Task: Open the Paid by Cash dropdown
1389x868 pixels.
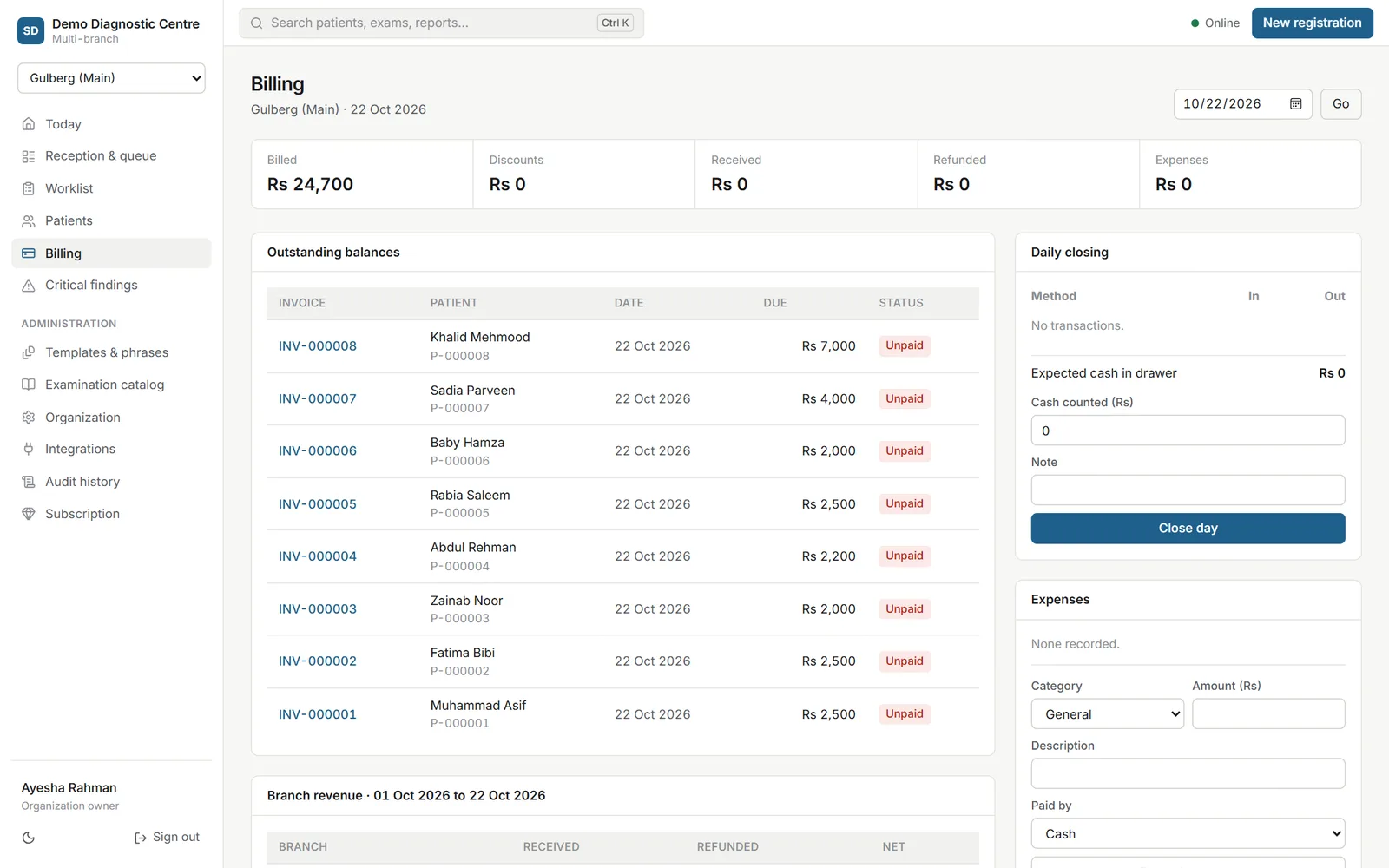Action: (x=1188, y=834)
